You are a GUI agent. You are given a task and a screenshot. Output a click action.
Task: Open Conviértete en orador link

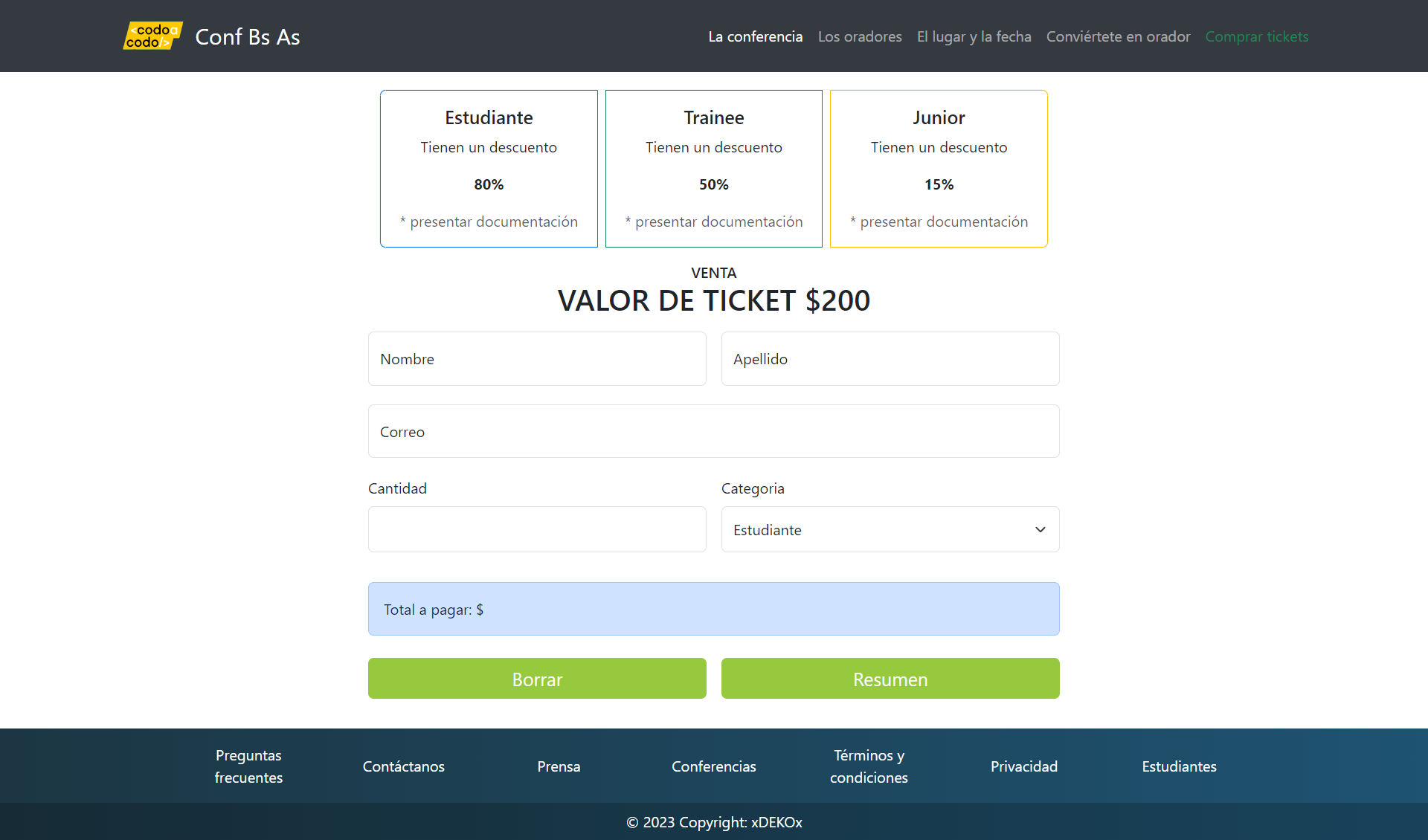pyautogui.click(x=1118, y=36)
